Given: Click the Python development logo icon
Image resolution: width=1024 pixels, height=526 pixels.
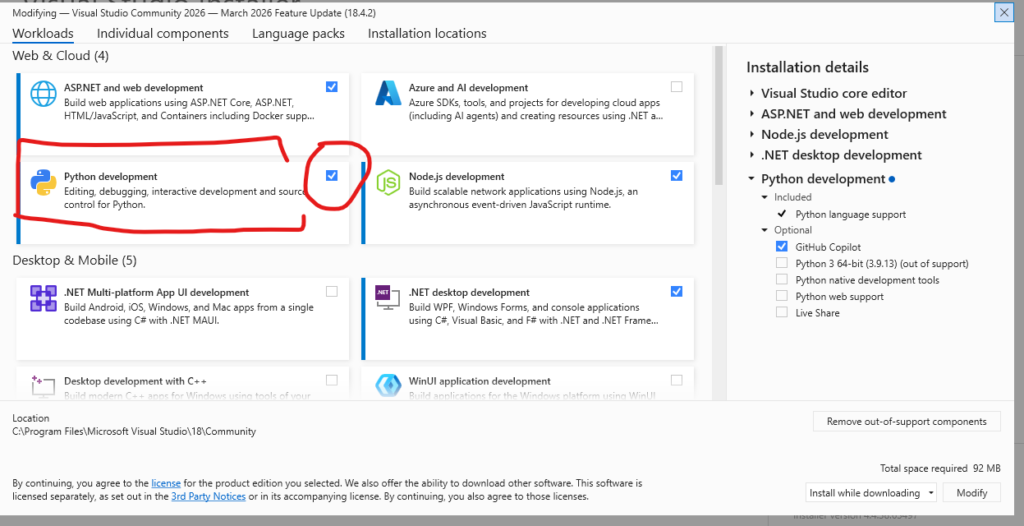Looking at the screenshot, I should (44, 184).
